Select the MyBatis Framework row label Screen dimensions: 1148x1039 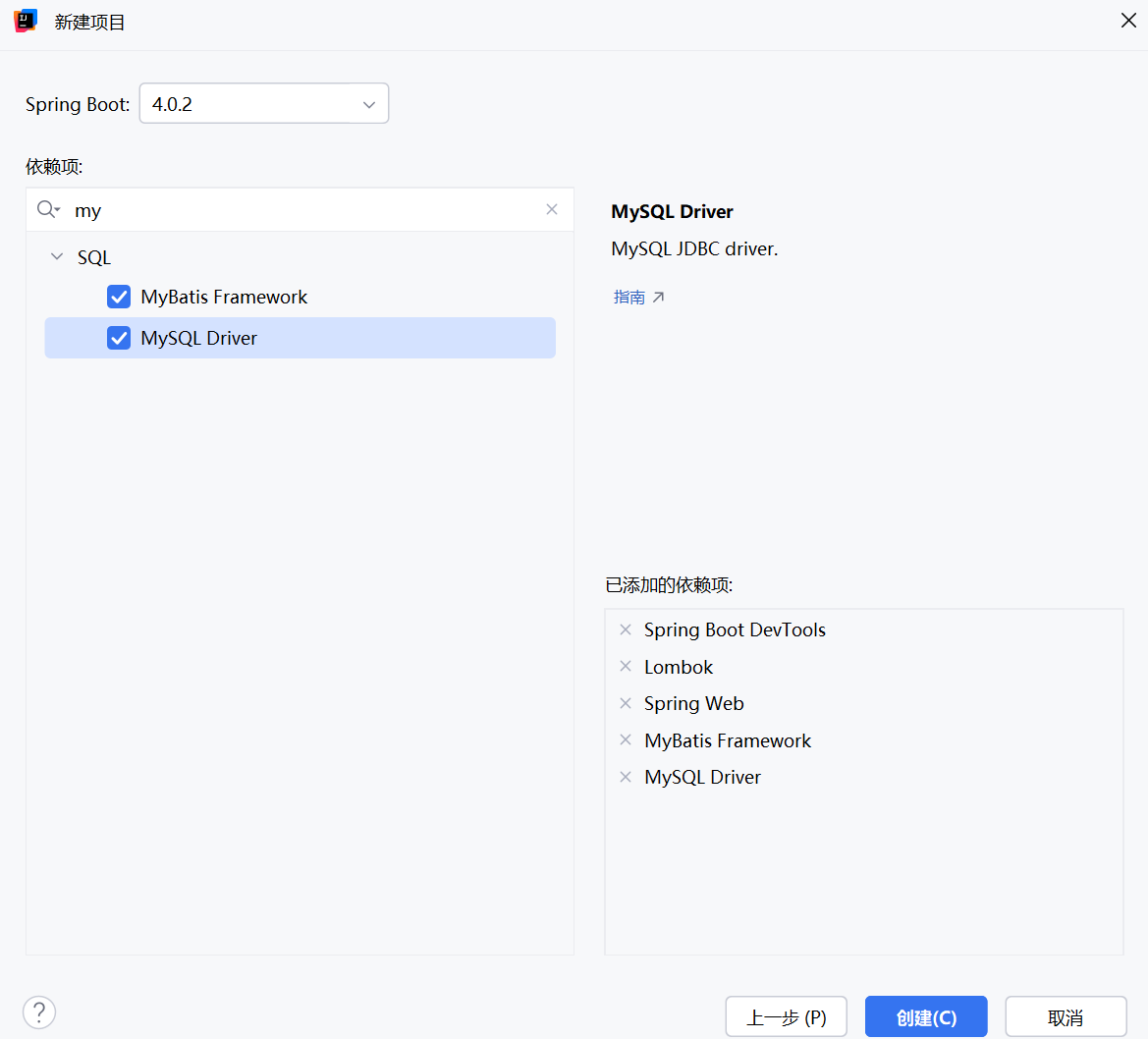coord(224,297)
